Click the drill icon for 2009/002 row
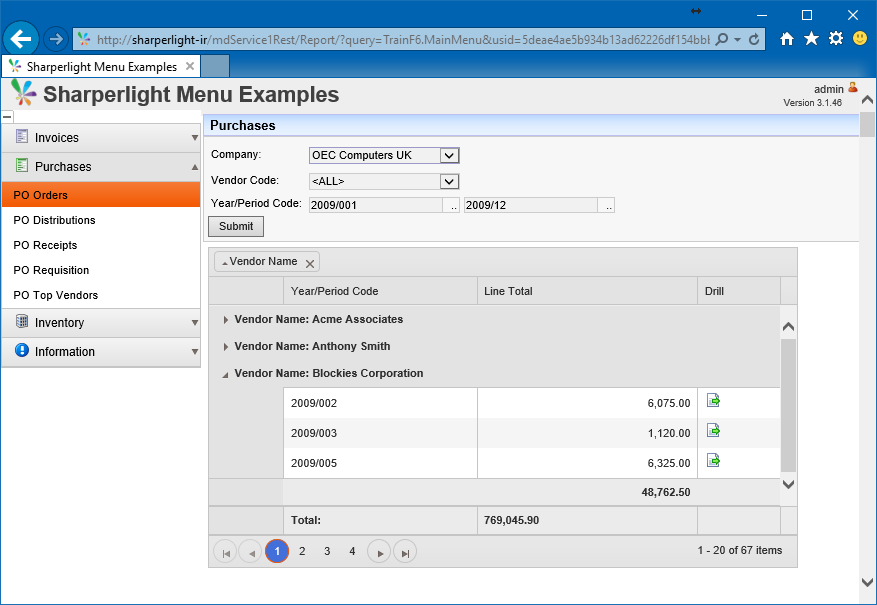877x605 pixels. (x=713, y=400)
